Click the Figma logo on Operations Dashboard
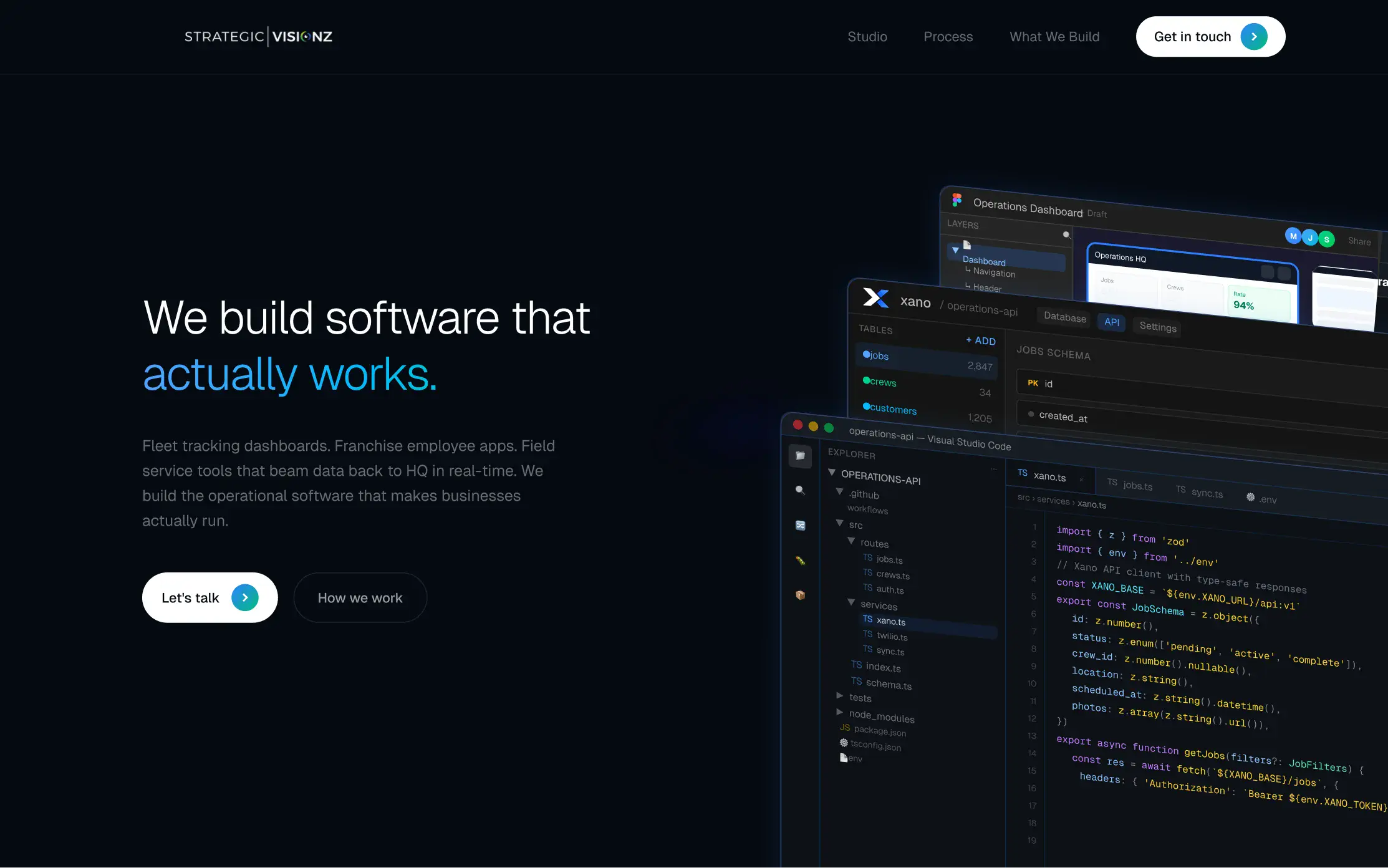The width and height of the screenshot is (1388, 868). coord(957,200)
